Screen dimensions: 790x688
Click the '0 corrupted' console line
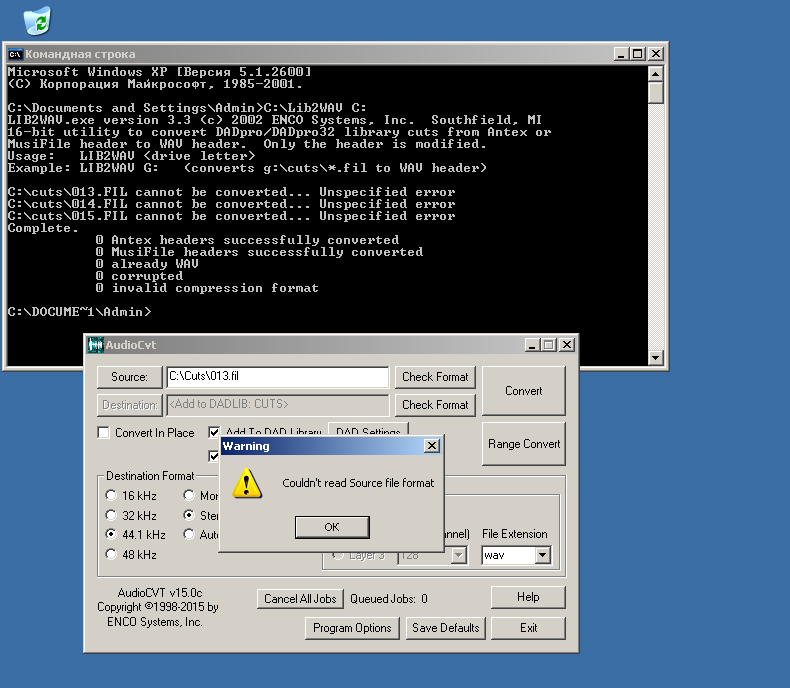(x=139, y=276)
